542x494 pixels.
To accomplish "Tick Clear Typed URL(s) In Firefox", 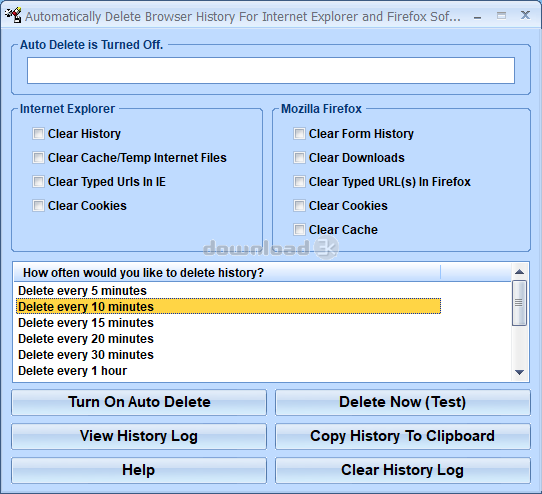I will pyautogui.click(x=299, y=181).
